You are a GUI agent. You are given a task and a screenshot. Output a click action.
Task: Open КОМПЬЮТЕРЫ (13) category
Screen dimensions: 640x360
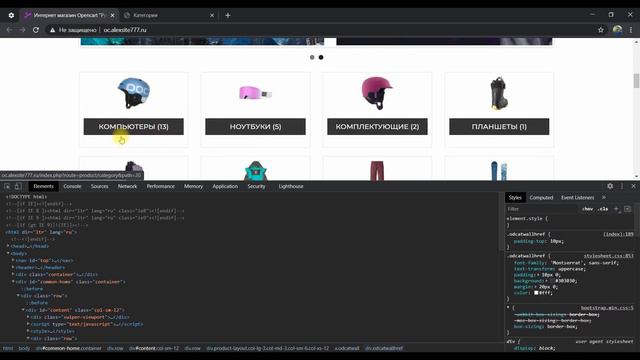(133, 127)
